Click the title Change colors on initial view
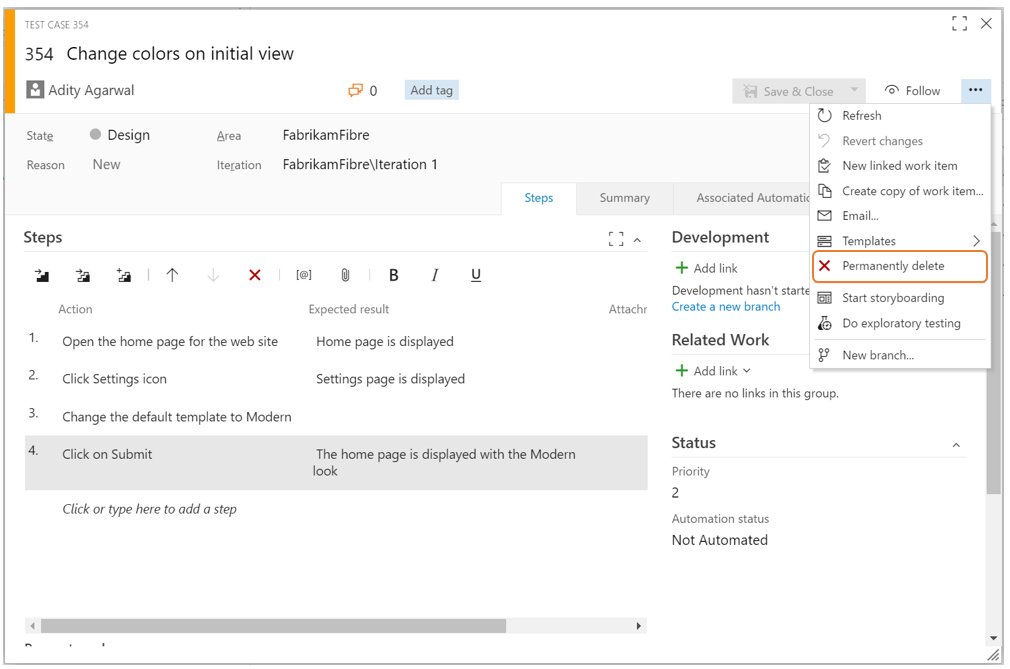The width and height of the screenshot is (1010, 669). 180,54
